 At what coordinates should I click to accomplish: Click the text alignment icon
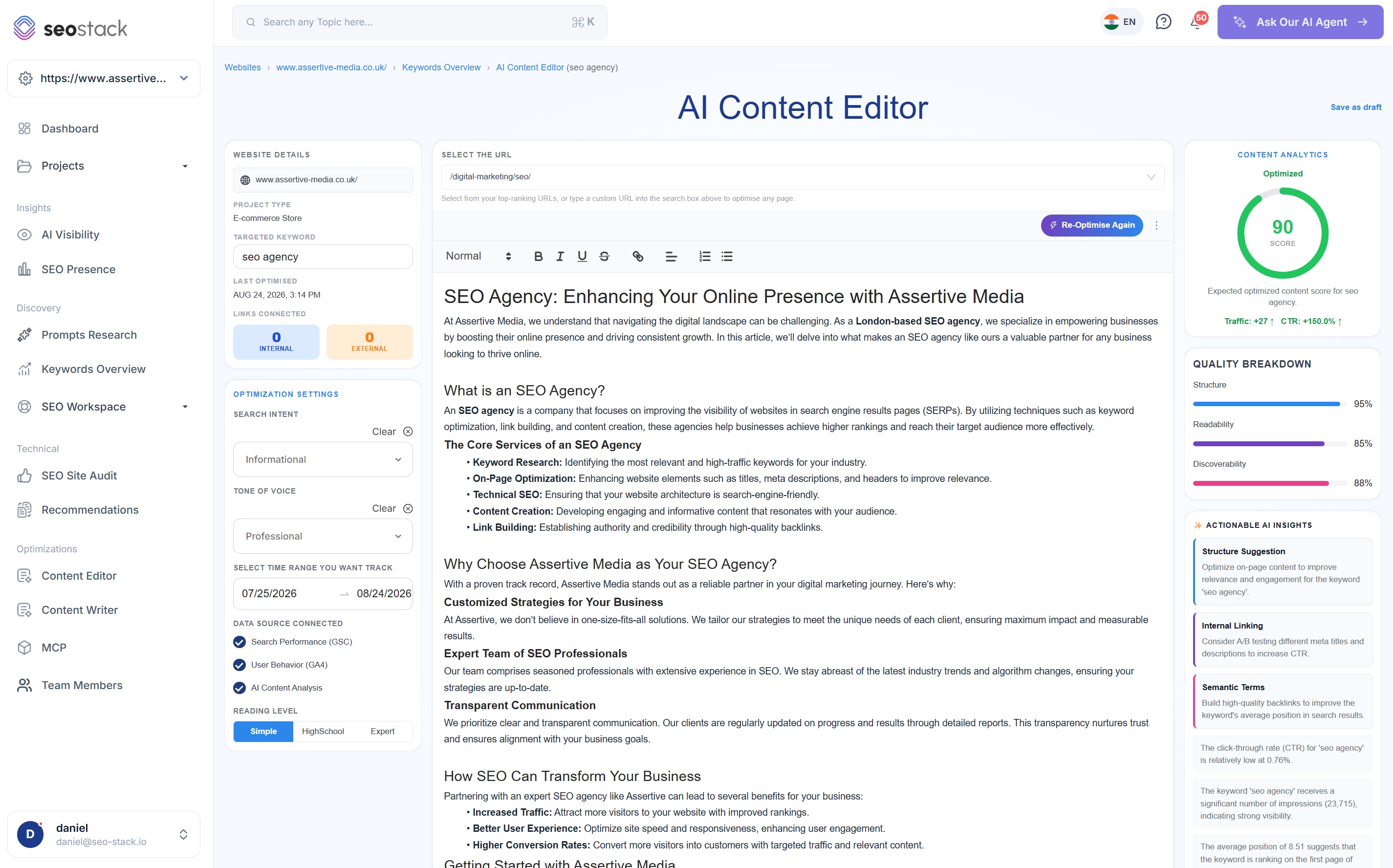671,256
